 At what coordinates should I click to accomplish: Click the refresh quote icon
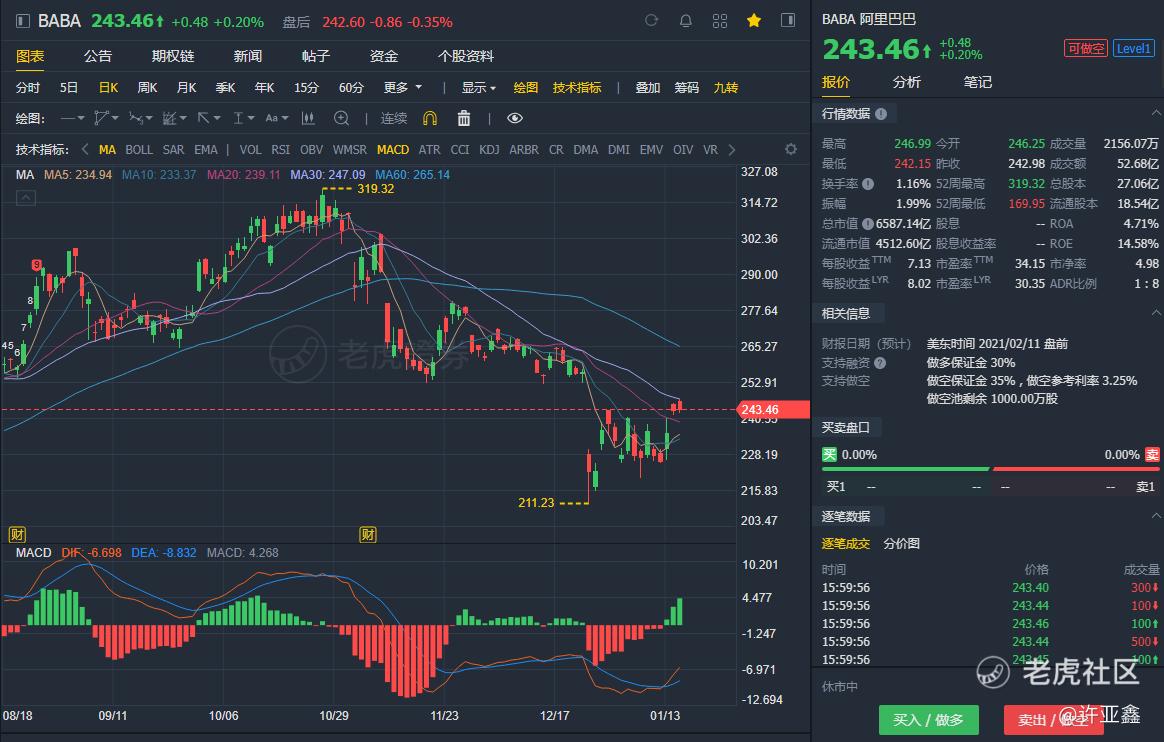651,21
